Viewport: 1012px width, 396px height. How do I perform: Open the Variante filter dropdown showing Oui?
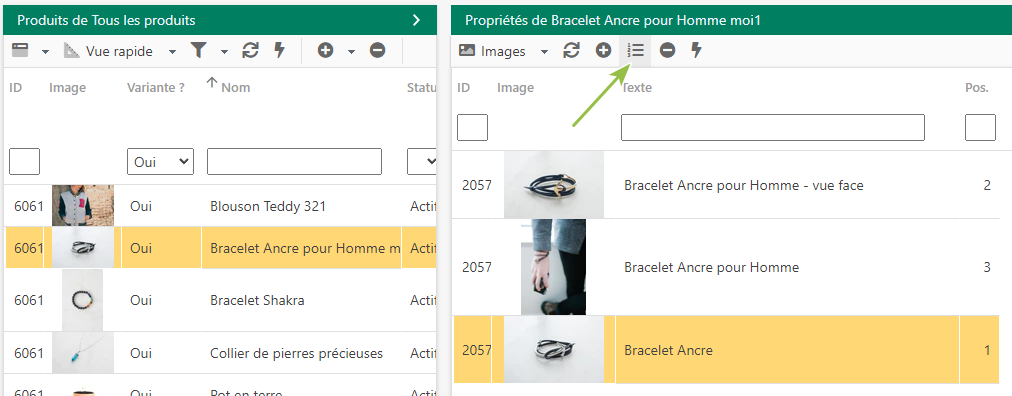click(161, 162)
